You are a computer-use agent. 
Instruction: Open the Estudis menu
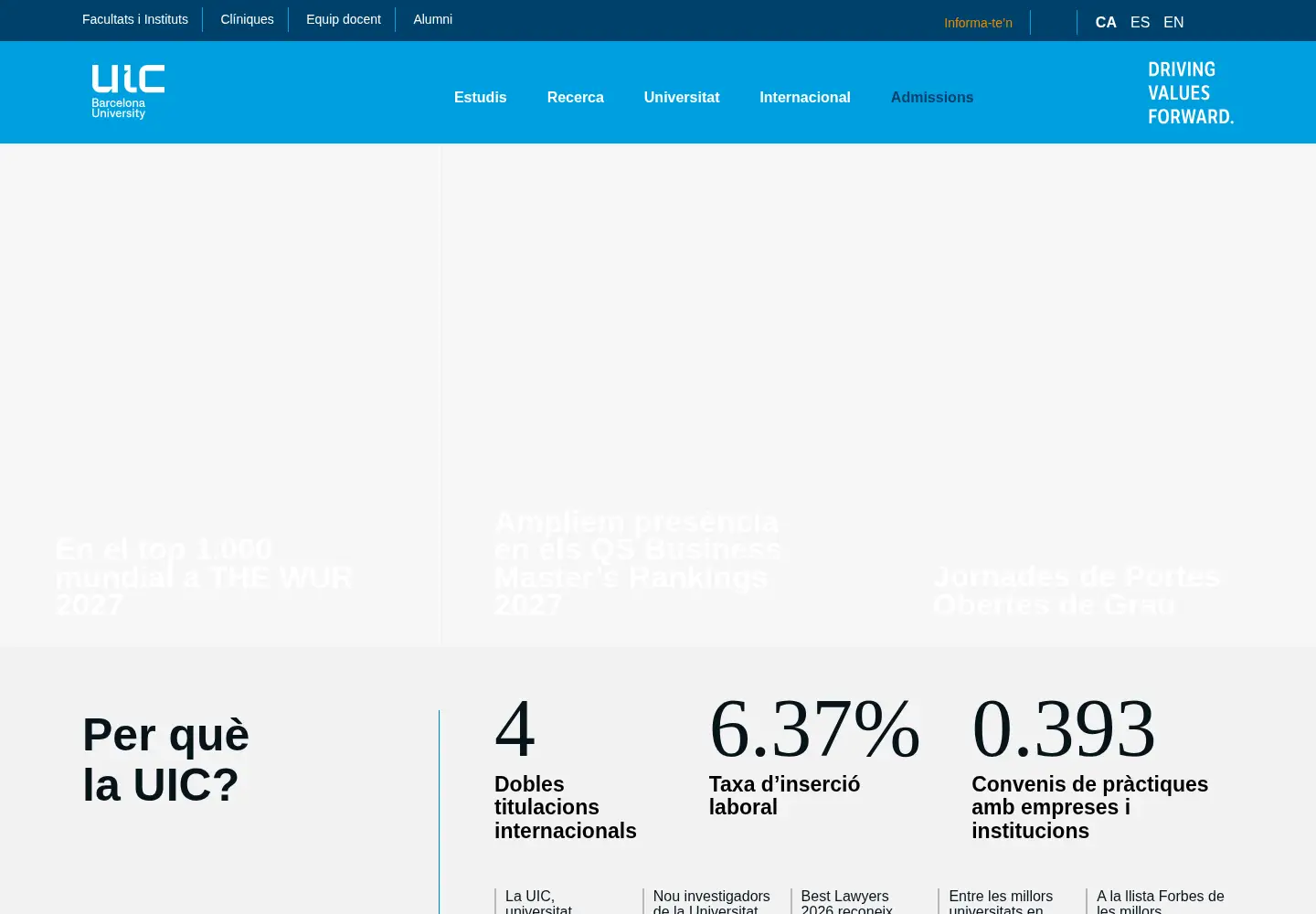(x=480, y=97)
